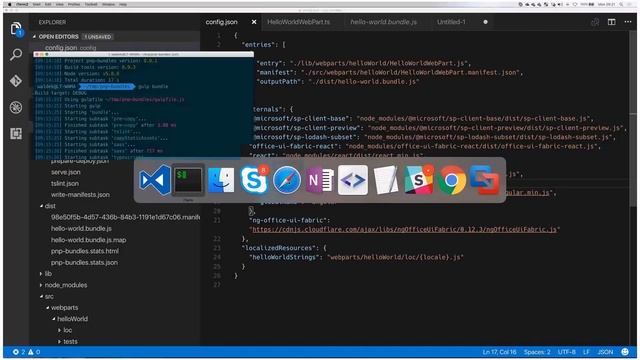
Task: Switch to the hello-world.bundle.js tab
Action: coord(384,22)
